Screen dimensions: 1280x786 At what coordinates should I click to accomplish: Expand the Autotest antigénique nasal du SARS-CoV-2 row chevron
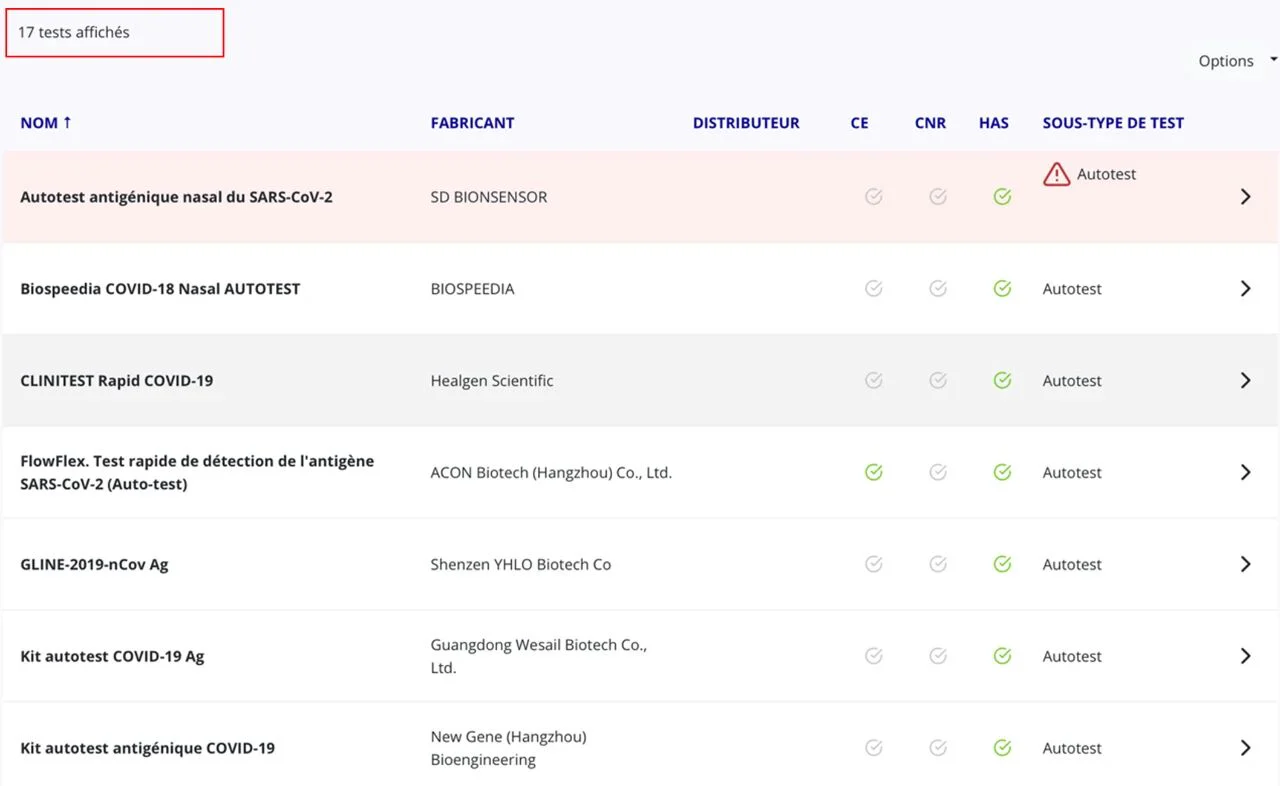pos(1246,197)
